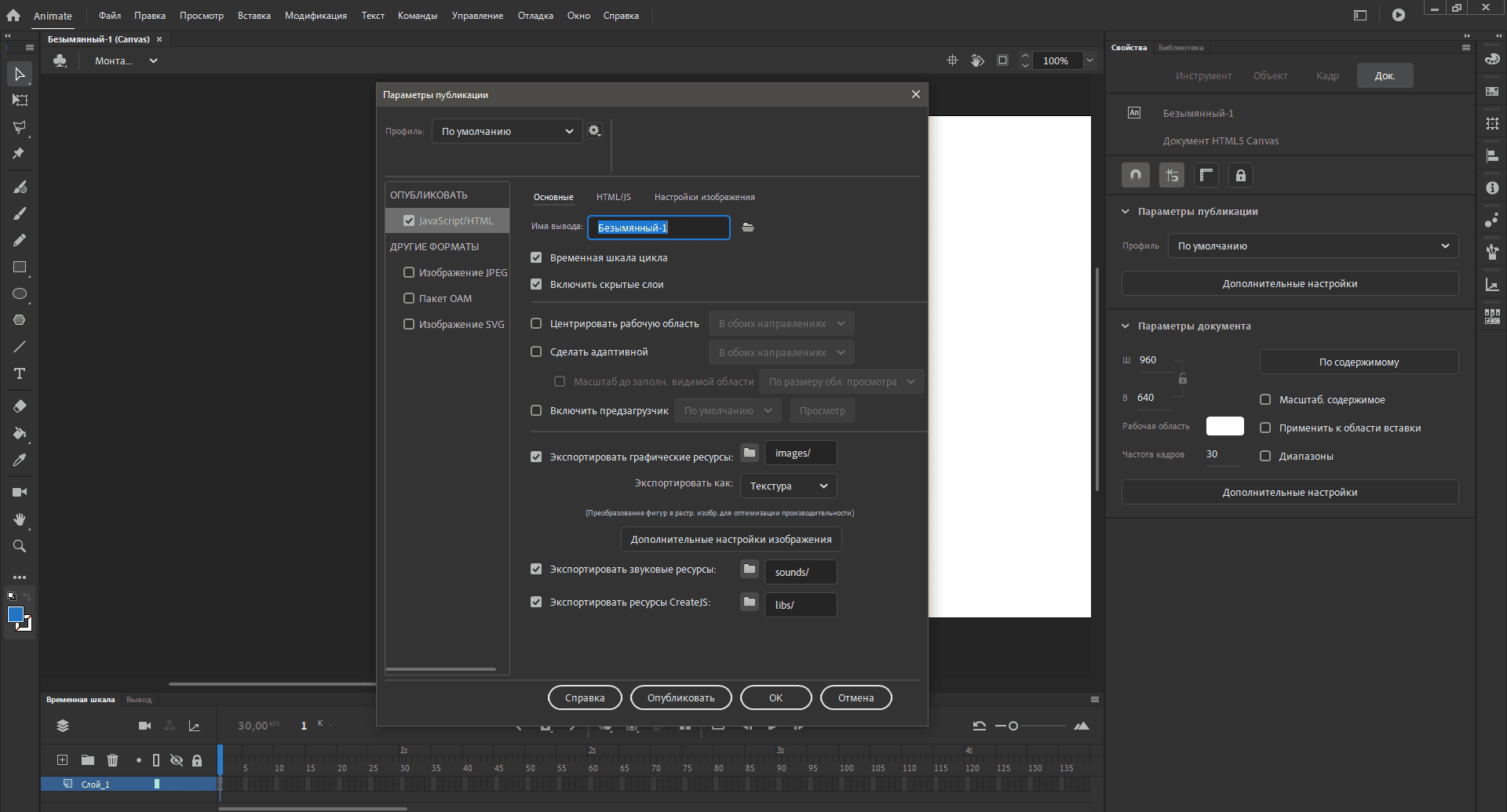Click 'По содержимому' button in Properties
Screen dimensions: 1507x812
1359,362
